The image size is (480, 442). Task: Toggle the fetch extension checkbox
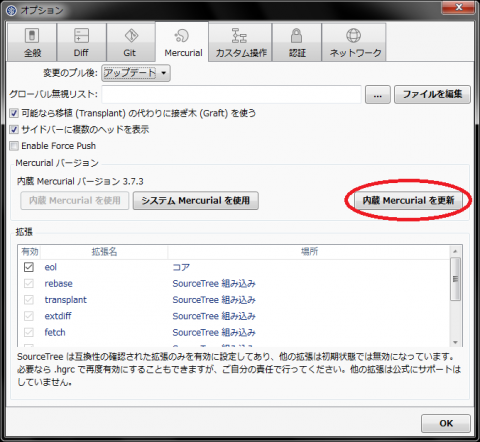[x=29, y=332]
